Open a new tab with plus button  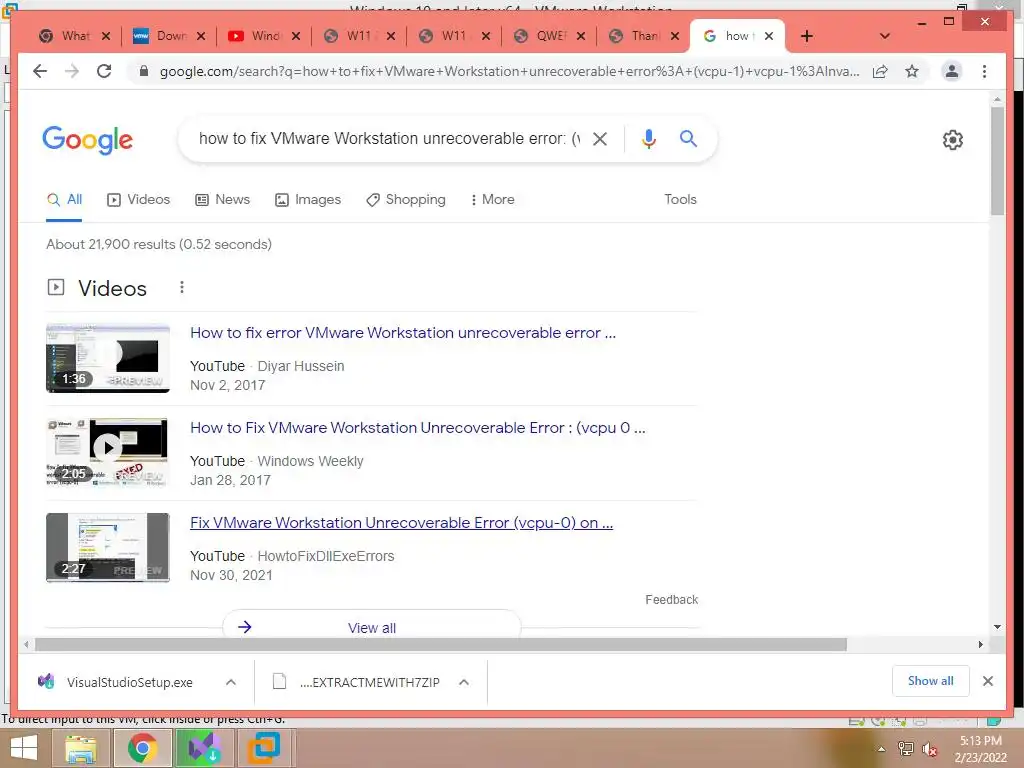pos(807,36)
